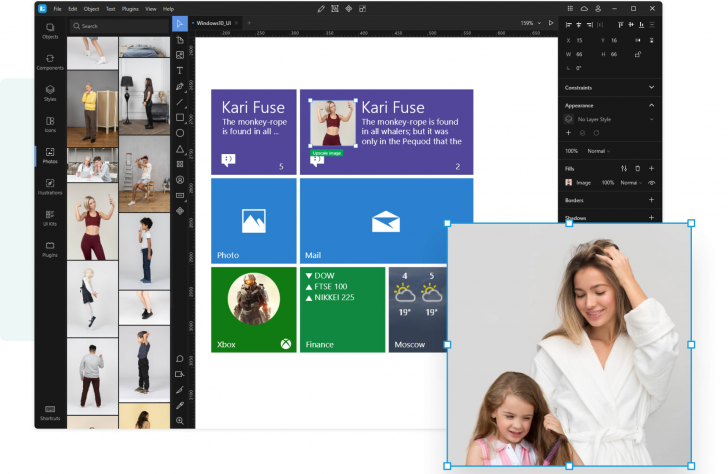Open the Object menu

(91, 9)
